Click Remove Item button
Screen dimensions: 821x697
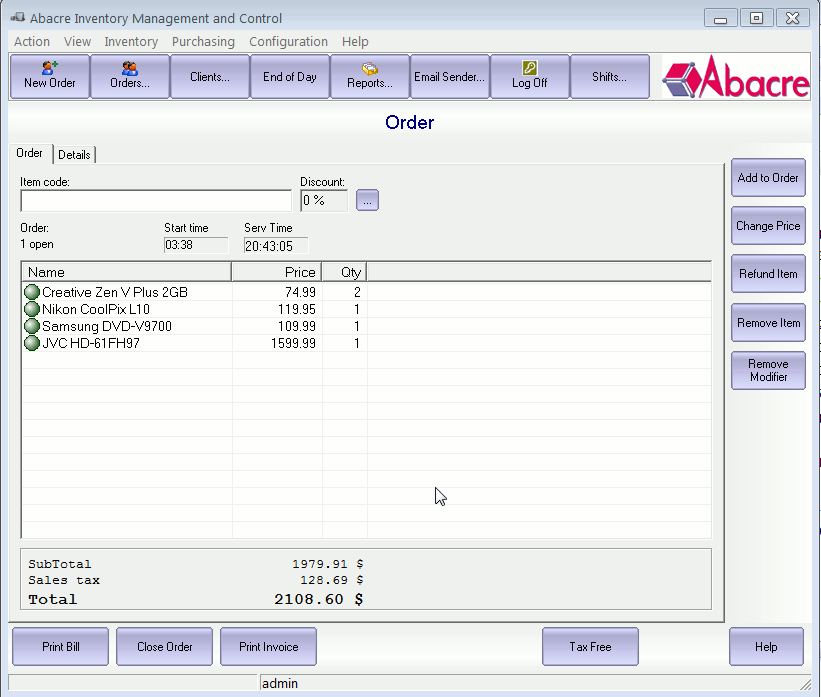768,323
